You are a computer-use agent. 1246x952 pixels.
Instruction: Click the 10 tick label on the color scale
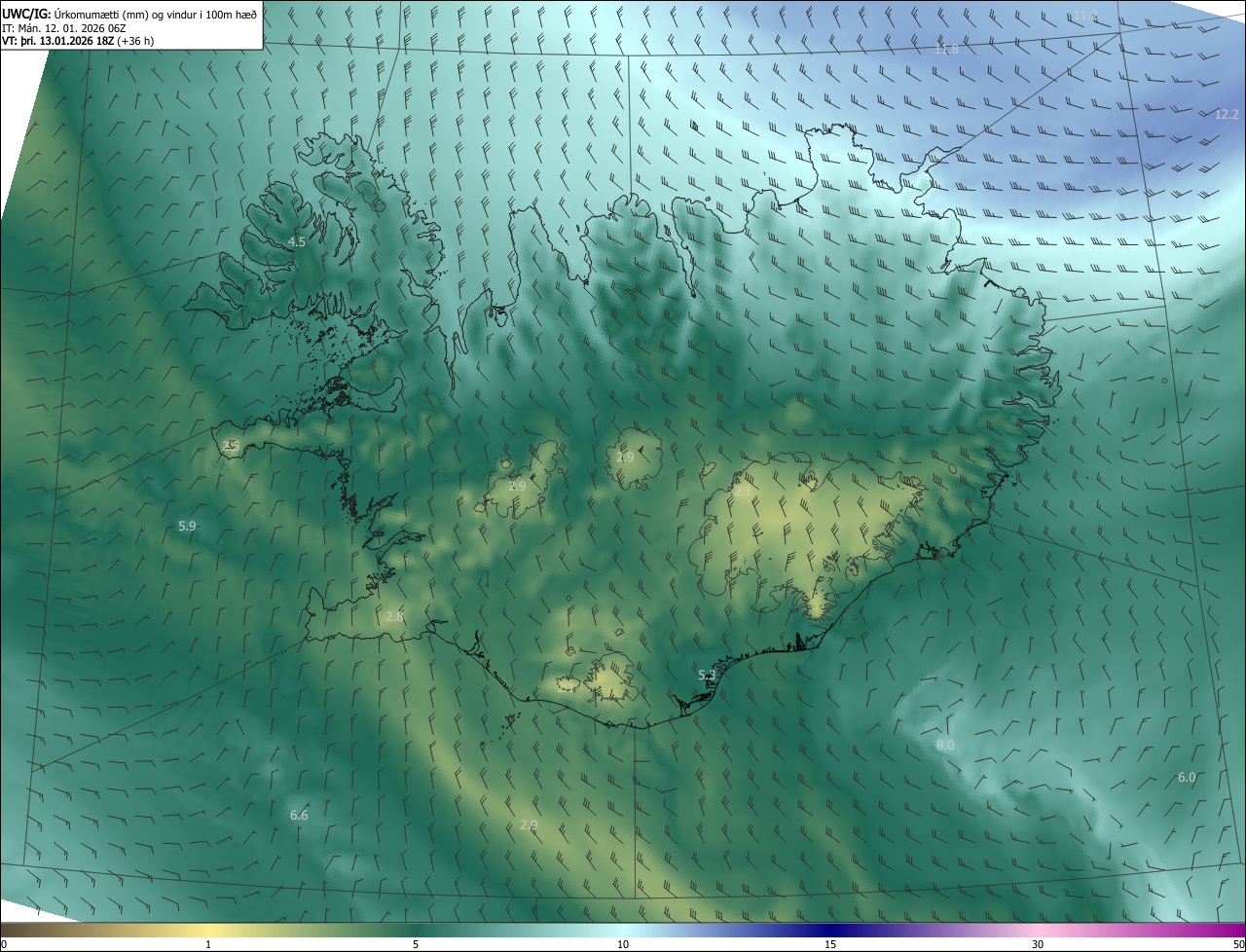coord(623,944)
